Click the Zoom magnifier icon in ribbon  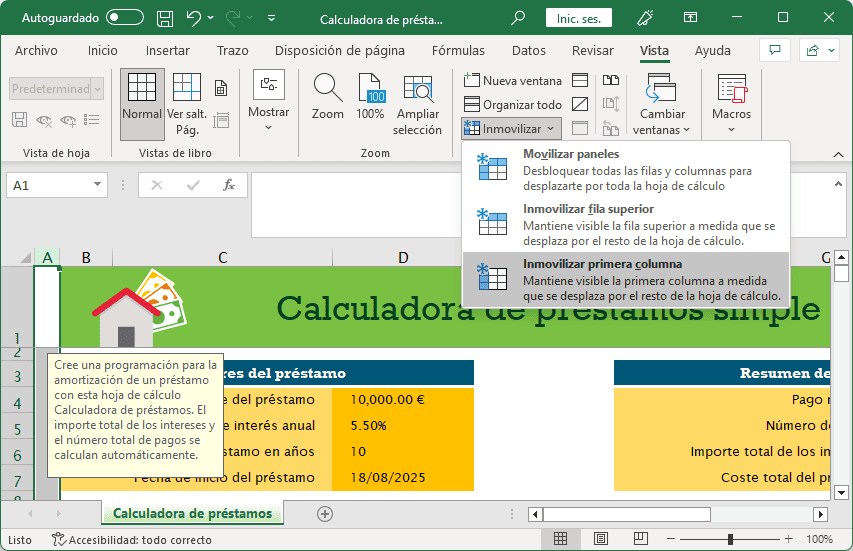pos(327,98)
